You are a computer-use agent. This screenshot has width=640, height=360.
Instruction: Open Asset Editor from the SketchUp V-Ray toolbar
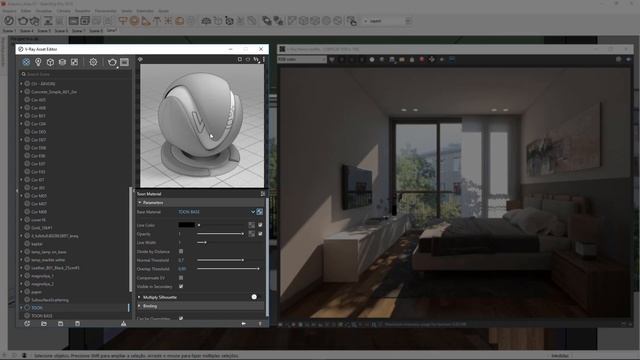point(9,21)
